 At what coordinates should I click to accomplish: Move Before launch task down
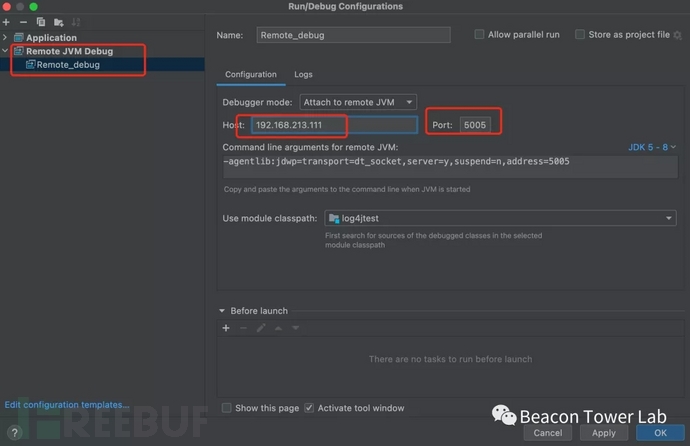coord(296,328)
